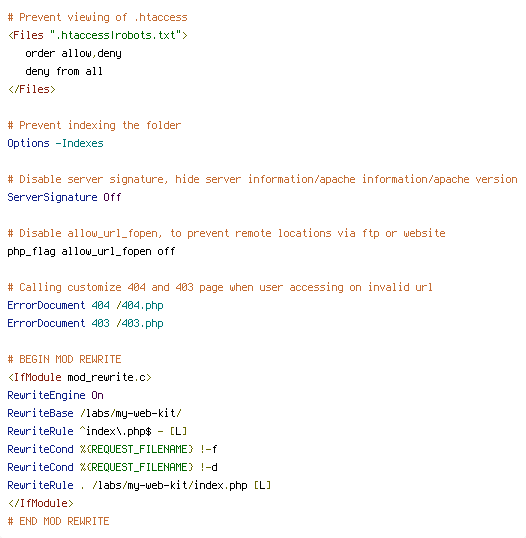Click the "# Prevent viewing of .htaccess" comment

97,17
